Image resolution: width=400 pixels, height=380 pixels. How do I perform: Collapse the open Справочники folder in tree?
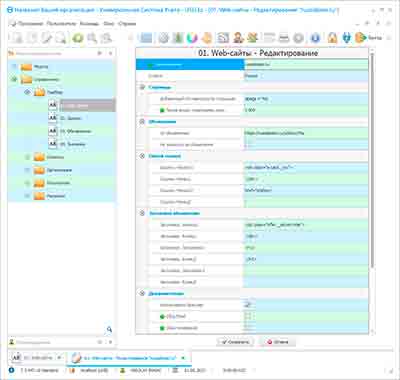[x=14, y=79]
